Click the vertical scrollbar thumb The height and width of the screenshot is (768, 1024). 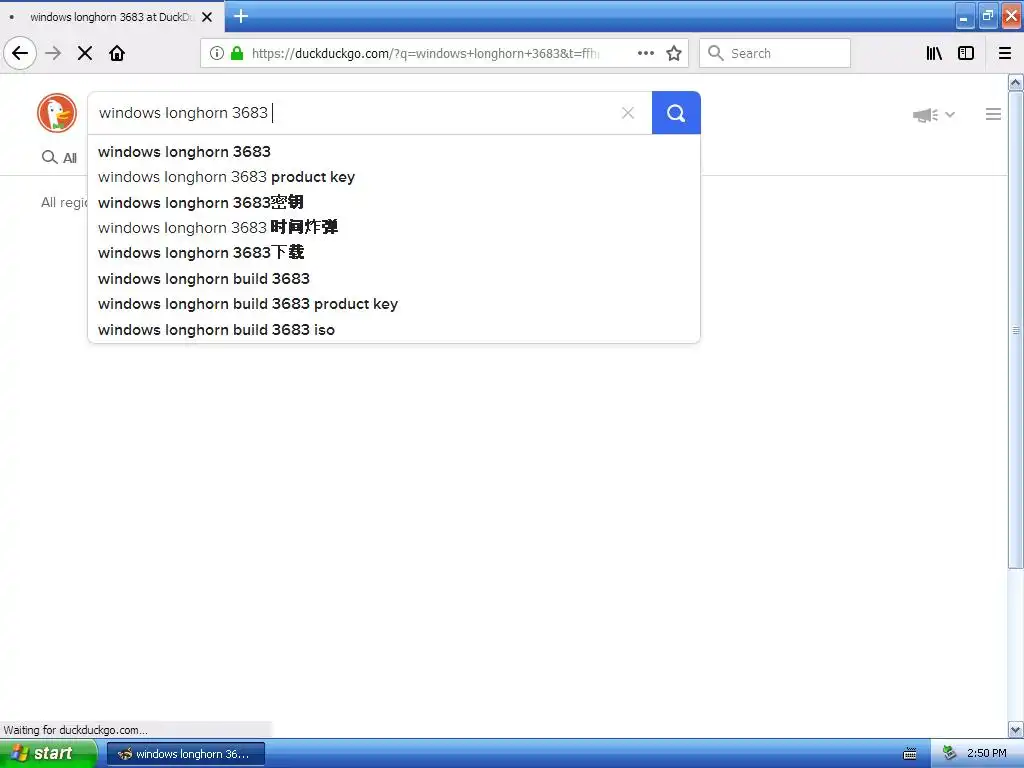click(1015, 330)
